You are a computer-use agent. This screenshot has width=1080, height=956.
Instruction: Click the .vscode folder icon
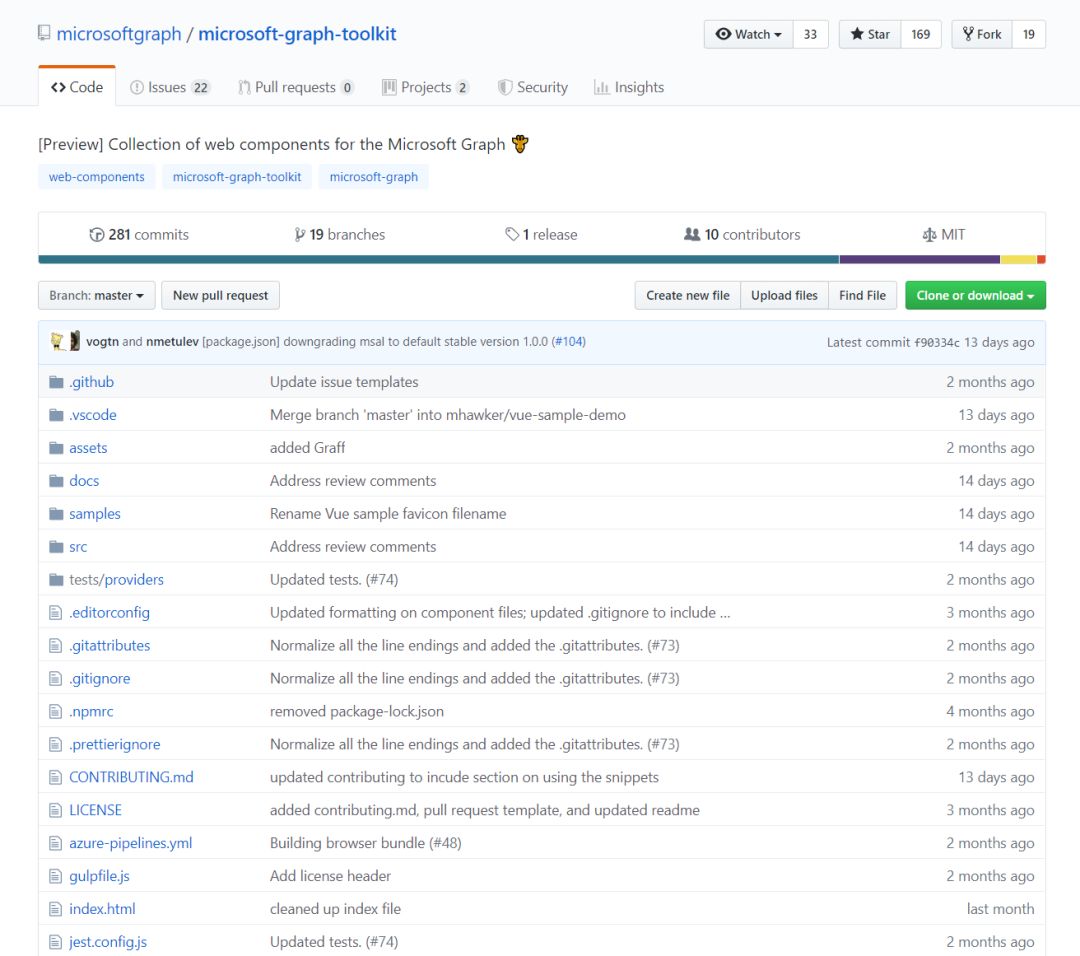click(x=56, y=415)
